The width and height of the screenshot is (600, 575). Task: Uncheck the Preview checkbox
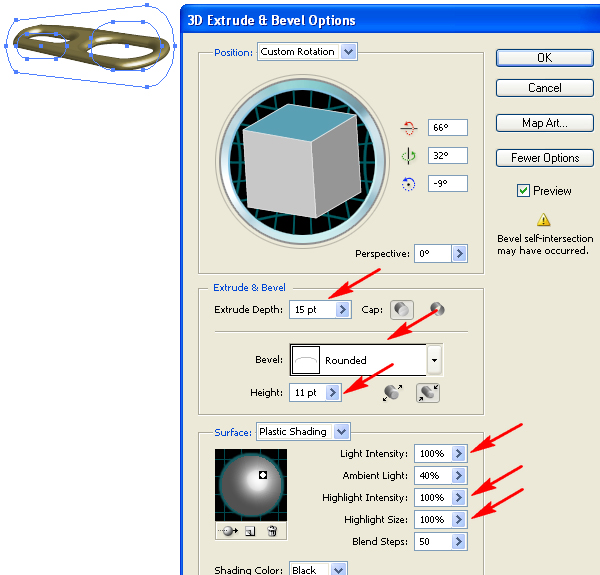[523, 191]
